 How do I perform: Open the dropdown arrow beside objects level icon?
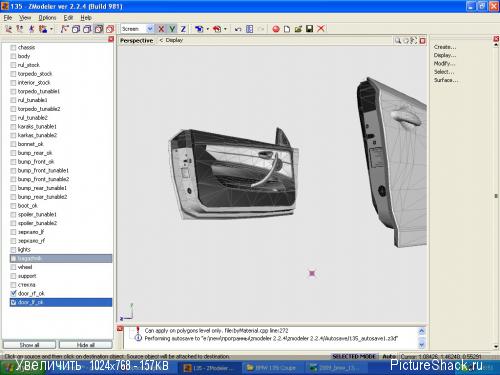pos(51,29)
